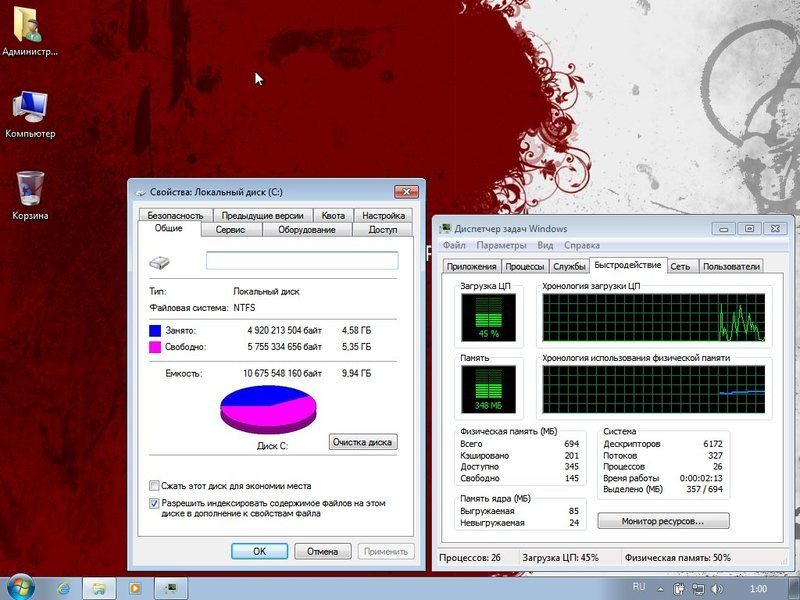Open the Файл menu in Task Manager
Image resolution: width=800 pixels, height=600 pixels.
(x=453, y=245)
